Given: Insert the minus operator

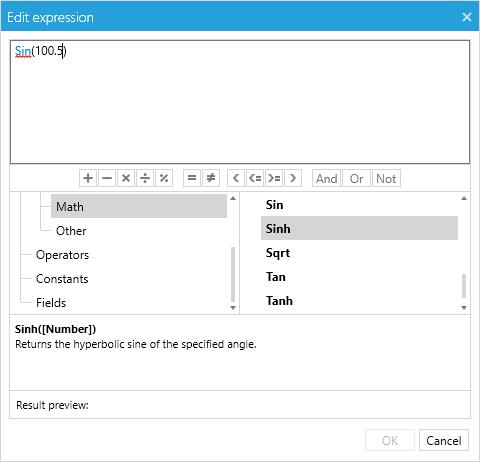Looking at the screenshot, I should [x=107, y=178].
